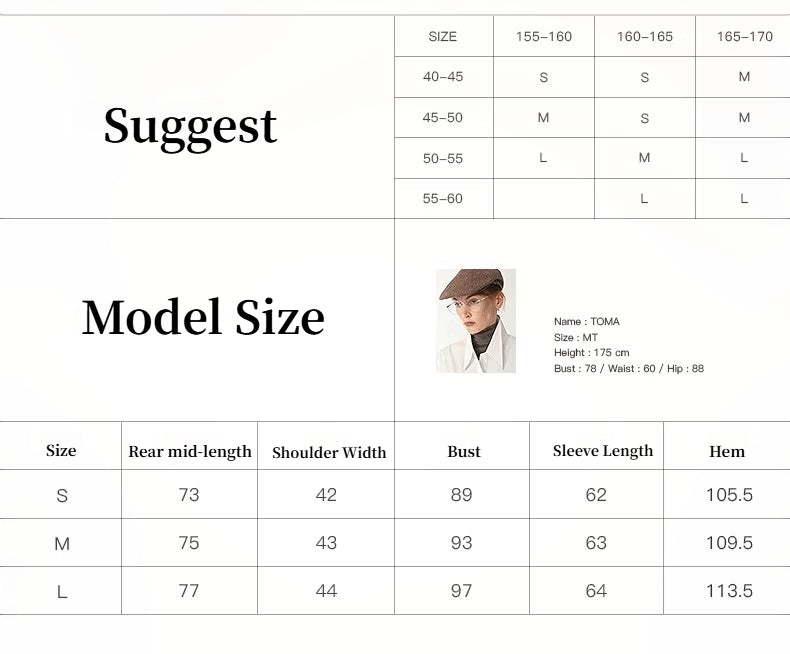This screenshot has width=790, height=654.
Task: Click the Bust / Waist / Hip measurements line
Action: click(629, 369)
